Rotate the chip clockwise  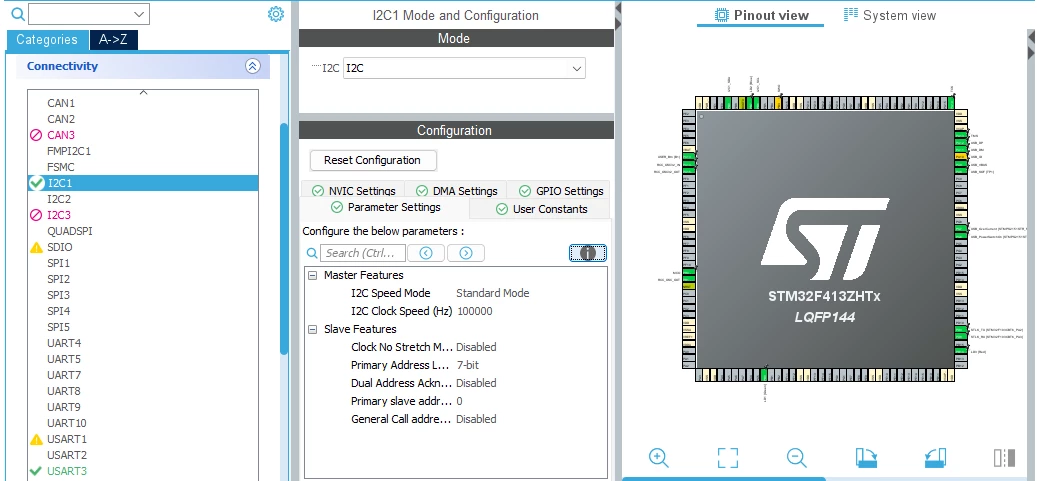point(866,457)
